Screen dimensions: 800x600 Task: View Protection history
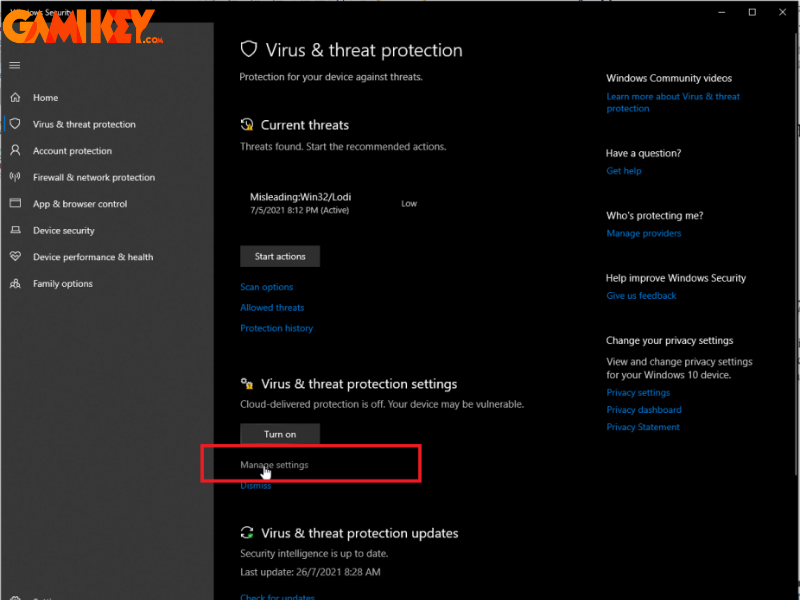276,327
